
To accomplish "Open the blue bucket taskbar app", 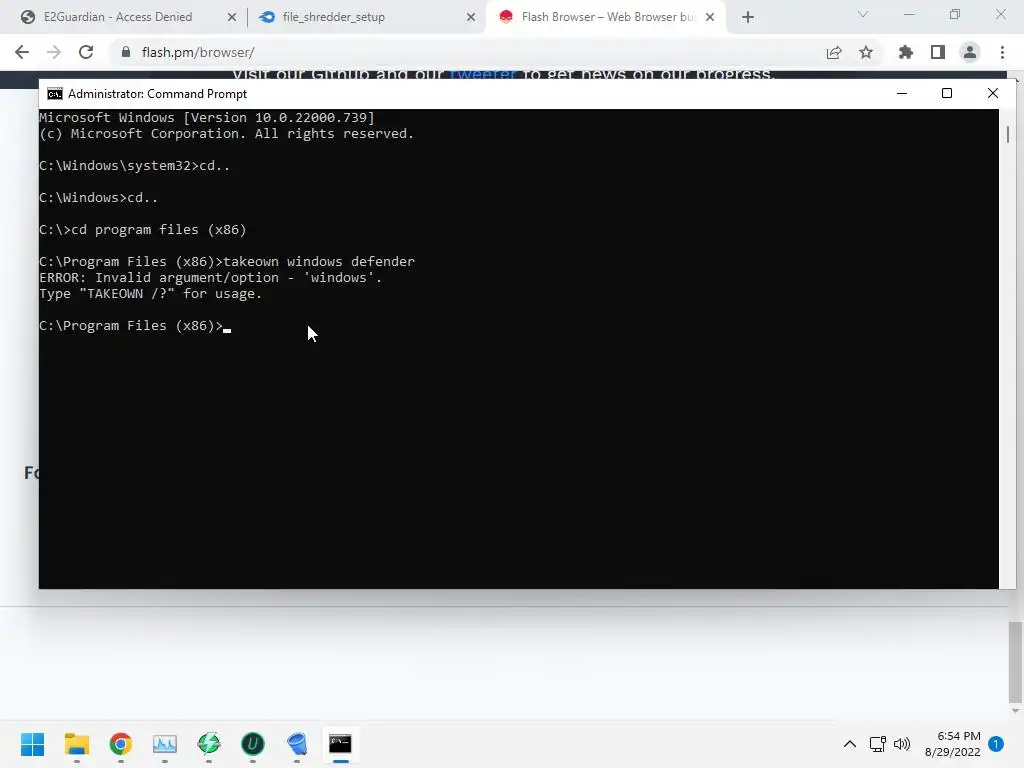I will point(297,744).
